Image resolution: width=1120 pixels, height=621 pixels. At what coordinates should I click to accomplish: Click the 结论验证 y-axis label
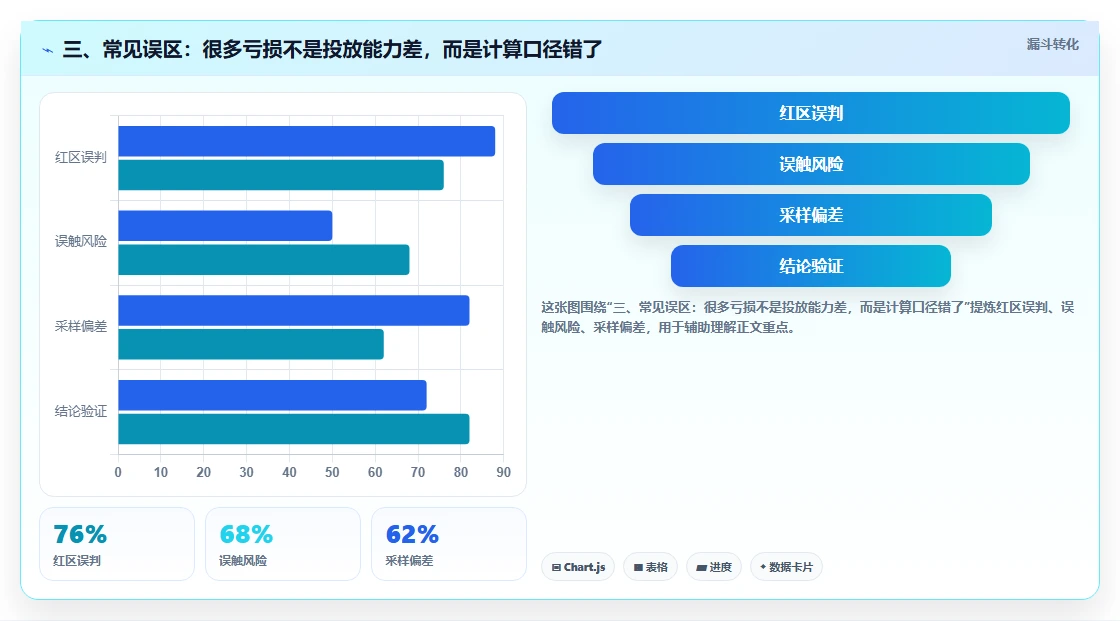(81, 411)
